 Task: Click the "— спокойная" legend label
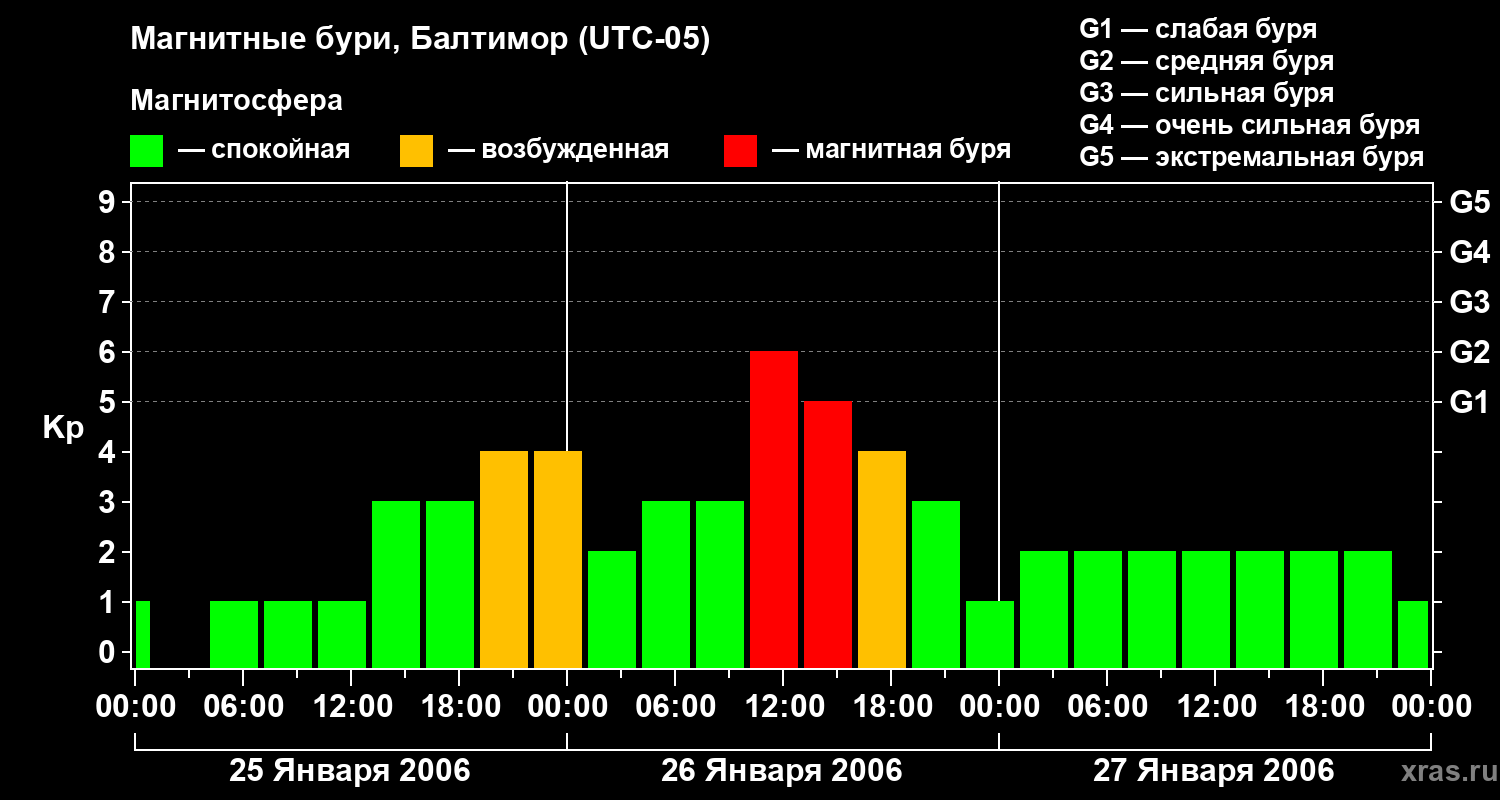point(264,150)
